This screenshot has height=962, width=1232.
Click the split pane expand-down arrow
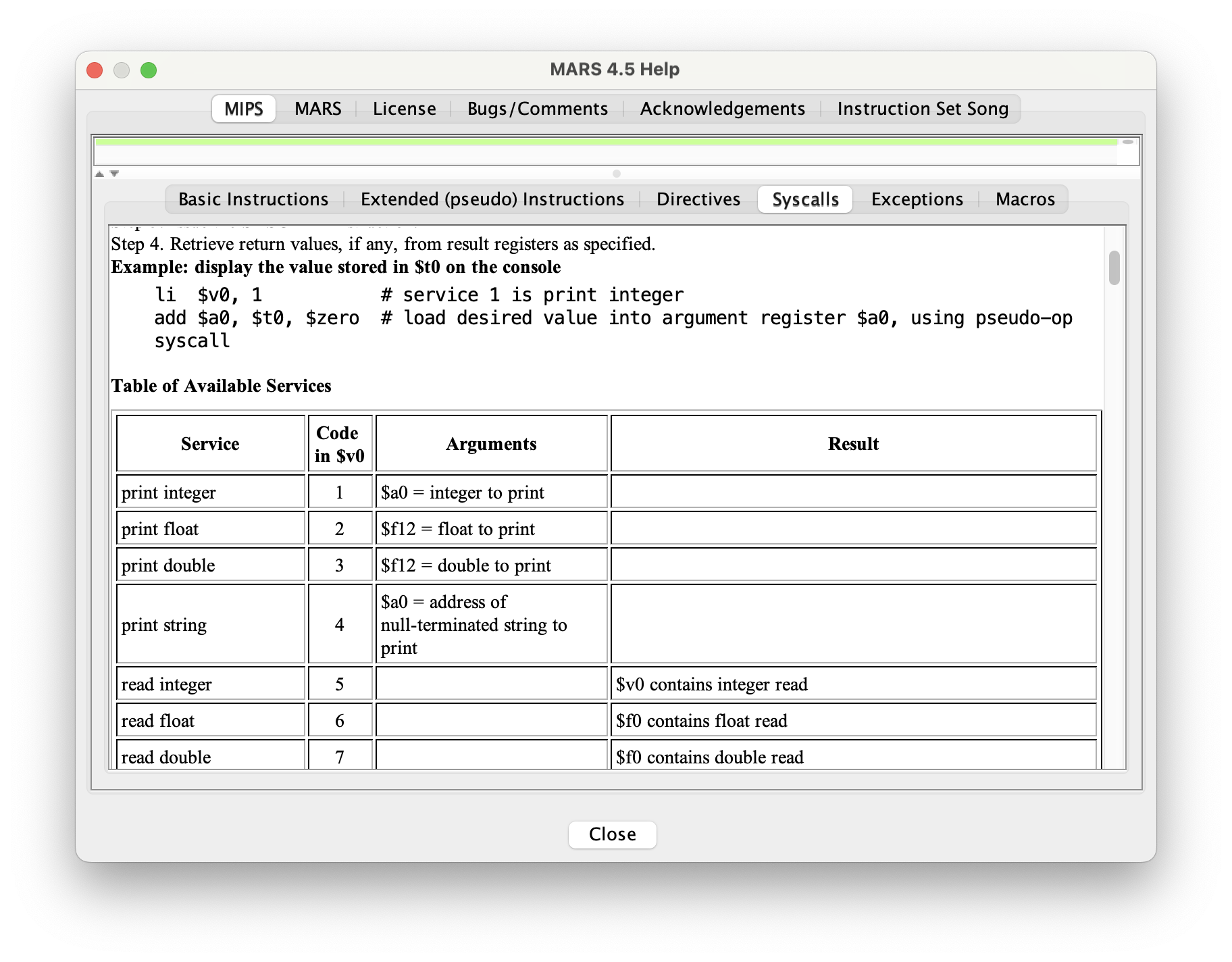click(114, 174)
